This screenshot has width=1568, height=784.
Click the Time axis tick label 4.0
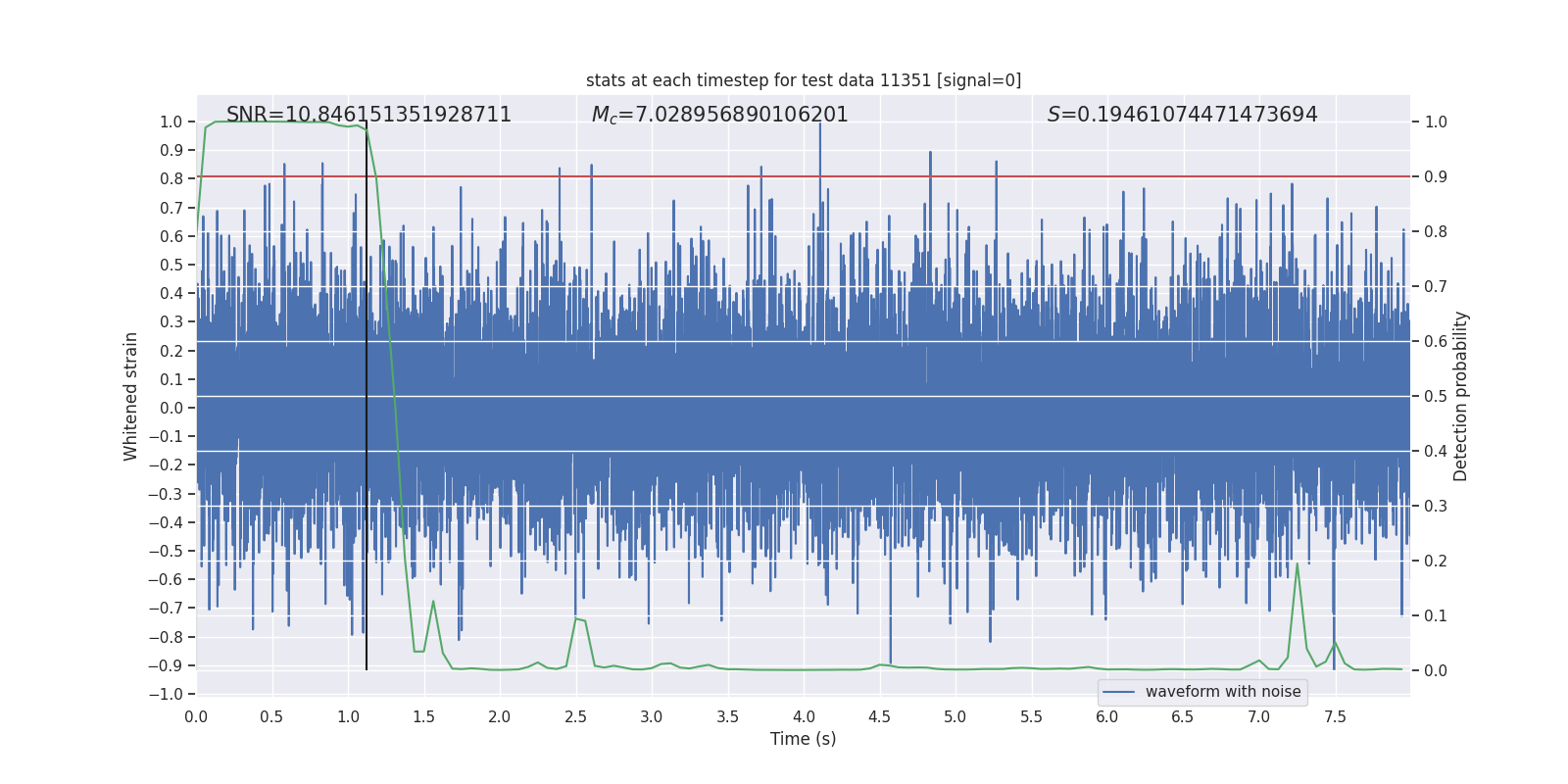(x=804, y=716)
